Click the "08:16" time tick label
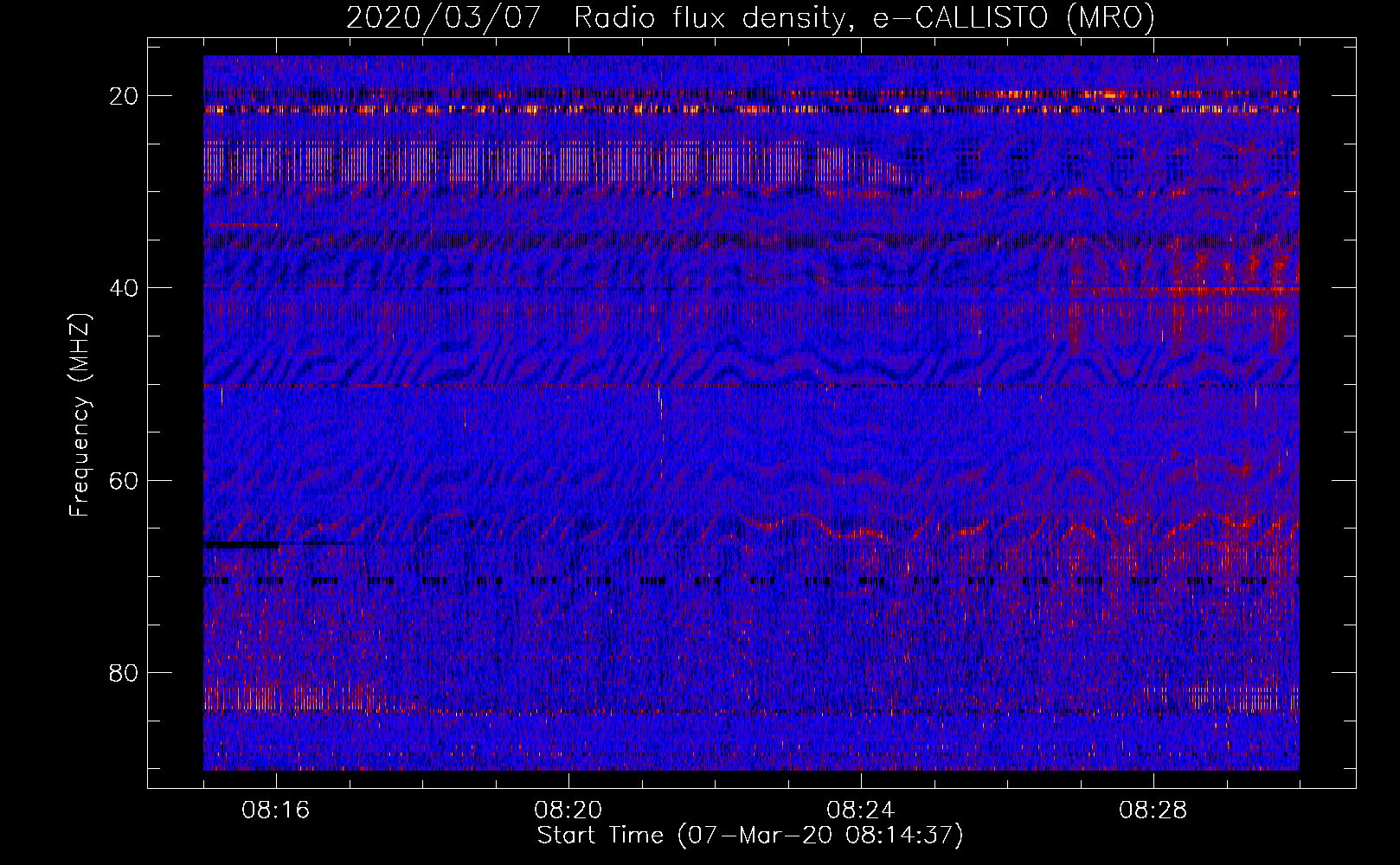Viewport: 1400px width, 865px height. tap(276, 811)
